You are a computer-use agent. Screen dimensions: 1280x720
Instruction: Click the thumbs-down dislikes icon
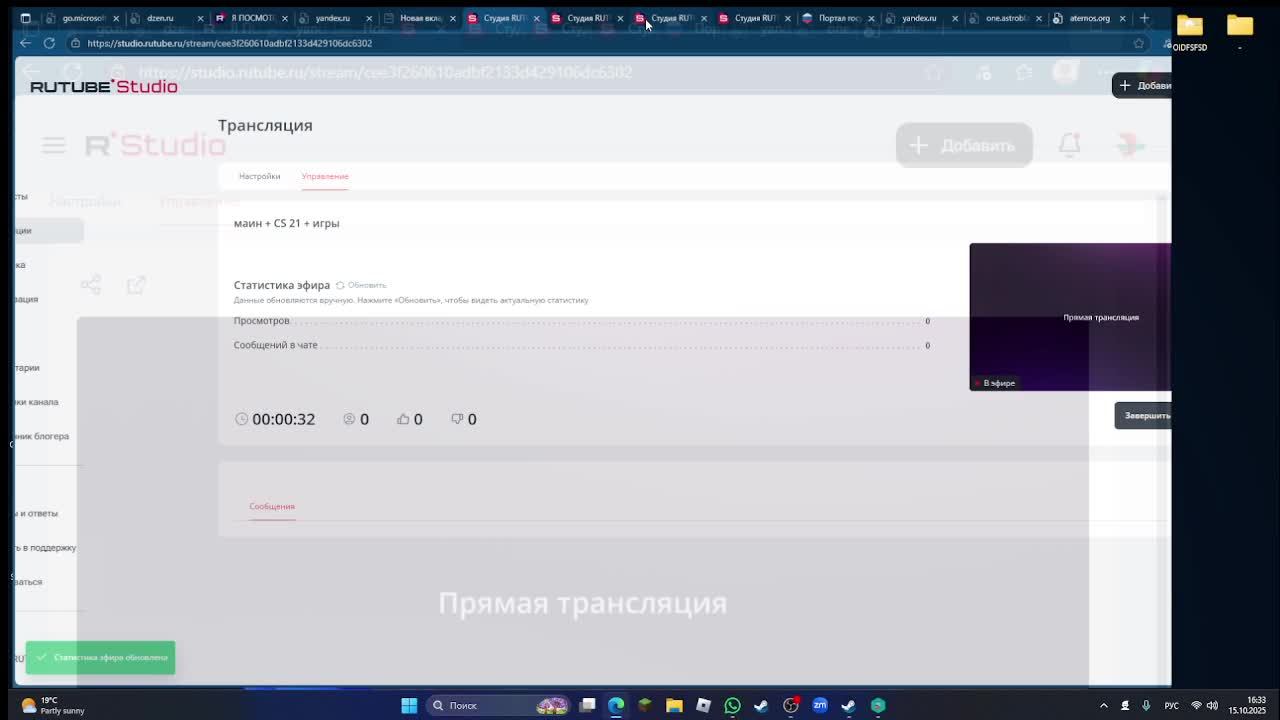tap(457, 419)
